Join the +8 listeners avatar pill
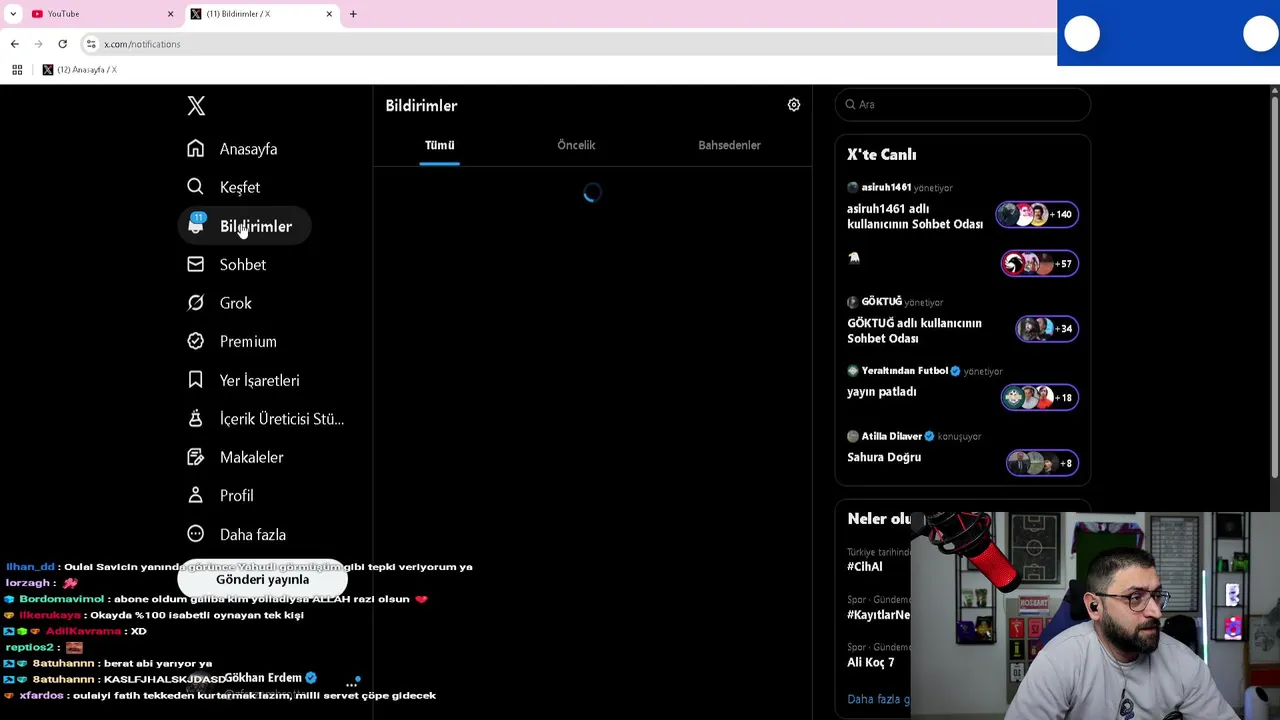This screenshot has height=720, width=1280. (x=1042, y=463)
